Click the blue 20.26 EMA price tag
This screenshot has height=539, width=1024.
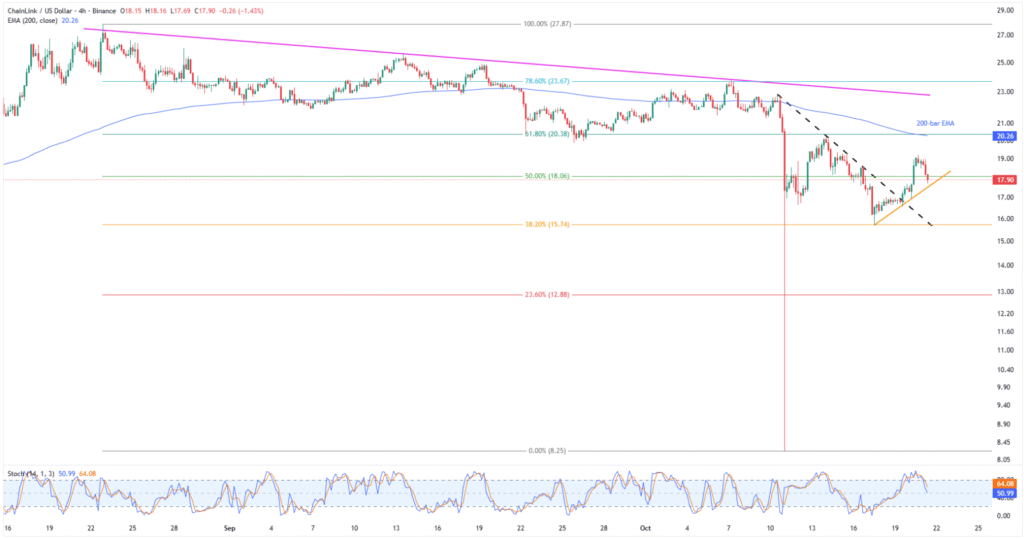tap(1005, 135)
